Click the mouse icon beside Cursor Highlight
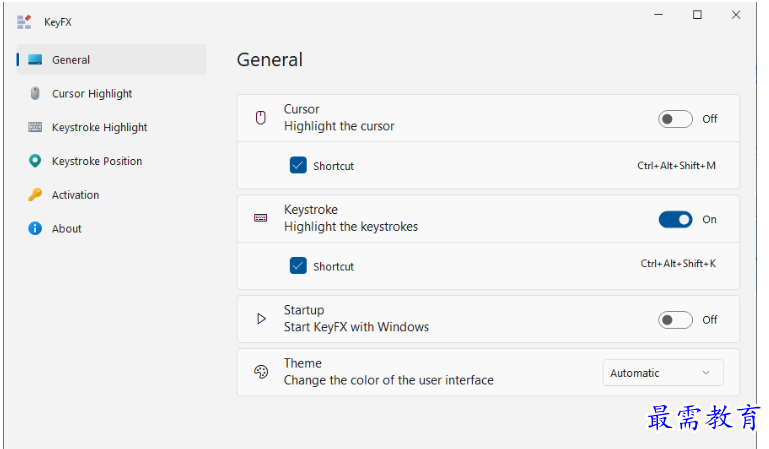This screenshot has width=769, height=449. click(35, 94)
